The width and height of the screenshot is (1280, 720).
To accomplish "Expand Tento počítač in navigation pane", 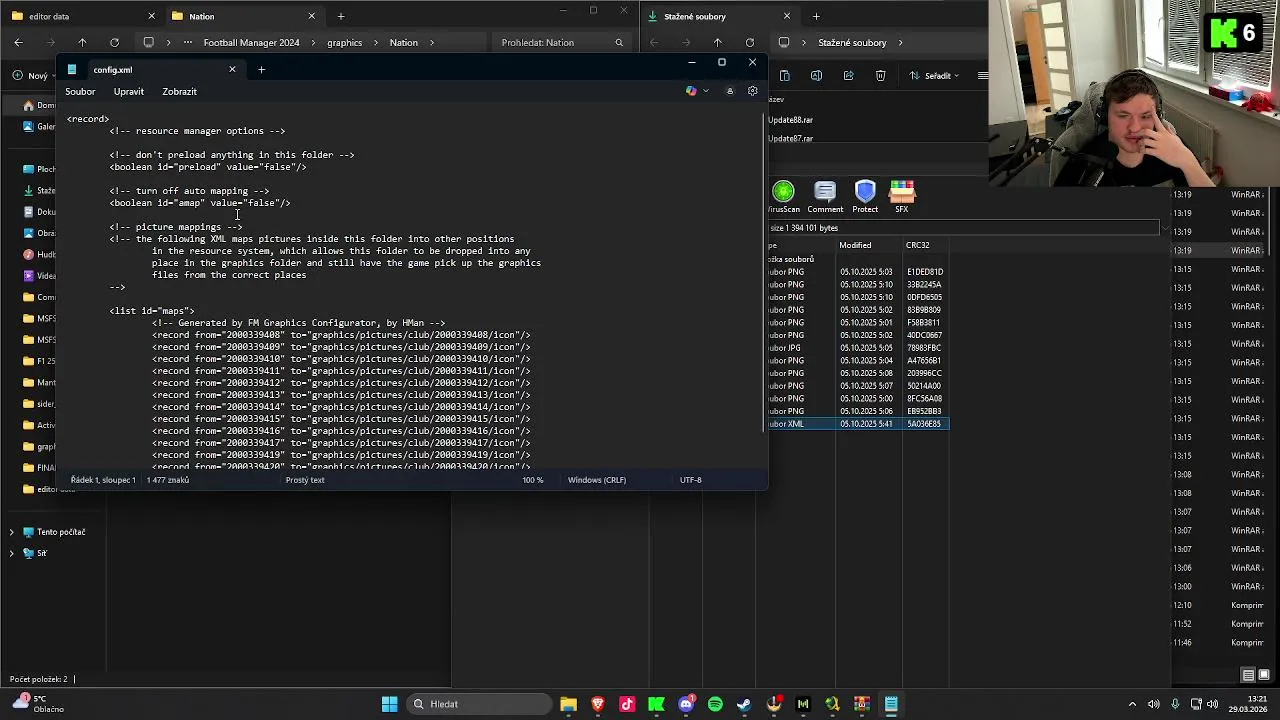I will [11, 532].
